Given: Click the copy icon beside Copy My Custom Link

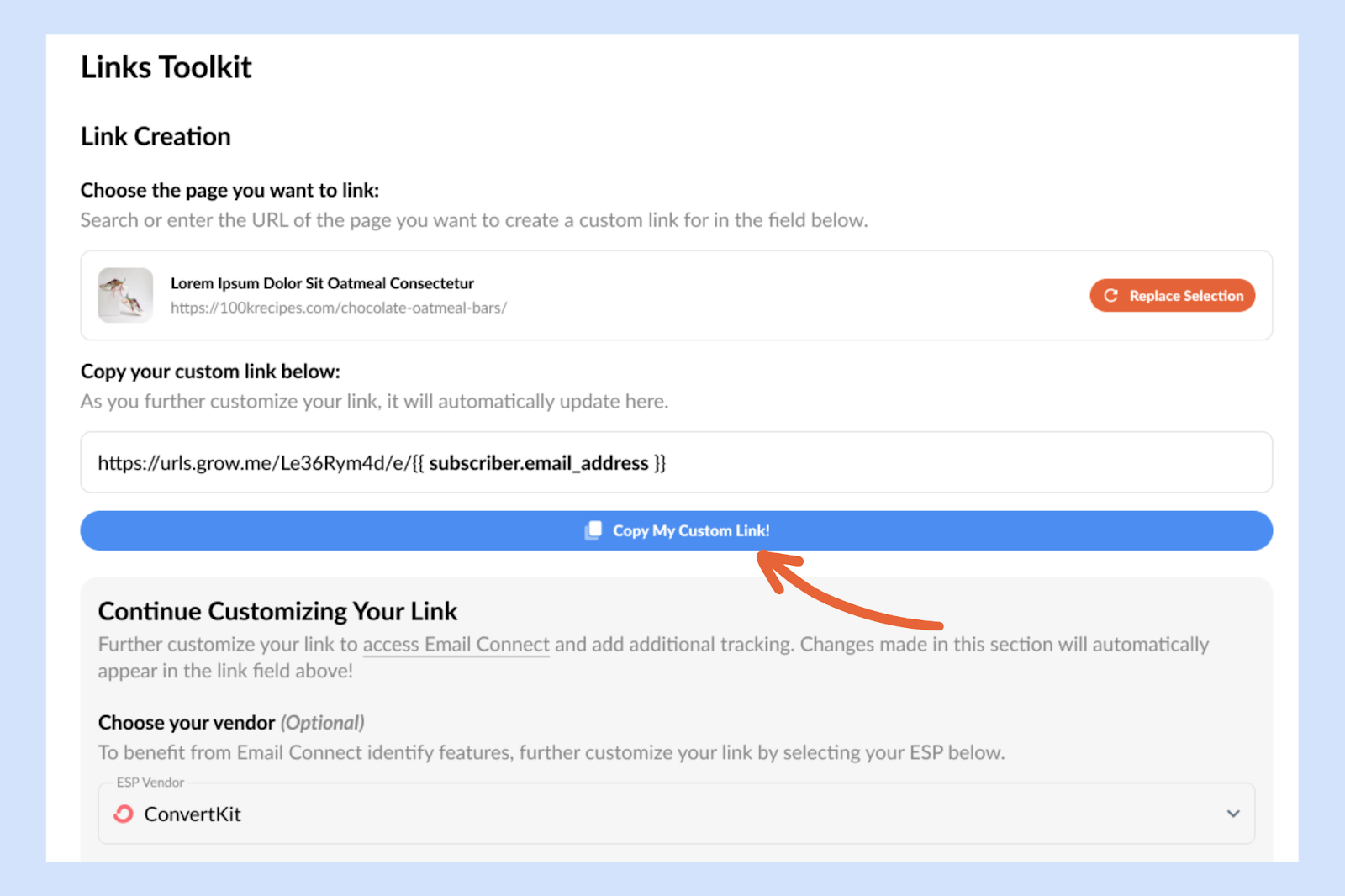Looking at the screenshot, I should pos(593,530).
